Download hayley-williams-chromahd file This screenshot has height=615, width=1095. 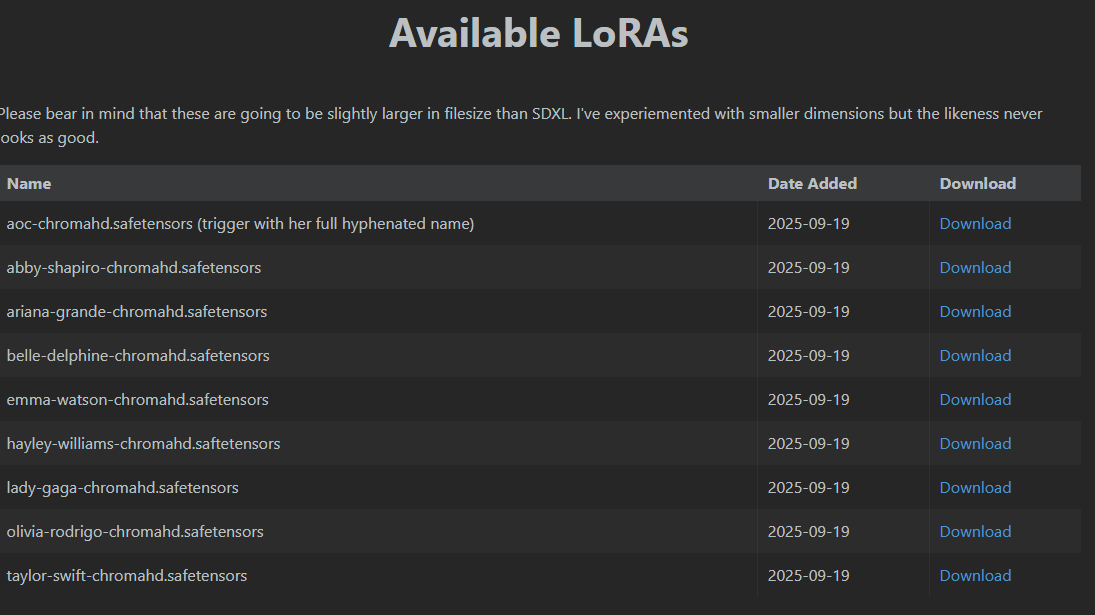(x=975, y=443)
